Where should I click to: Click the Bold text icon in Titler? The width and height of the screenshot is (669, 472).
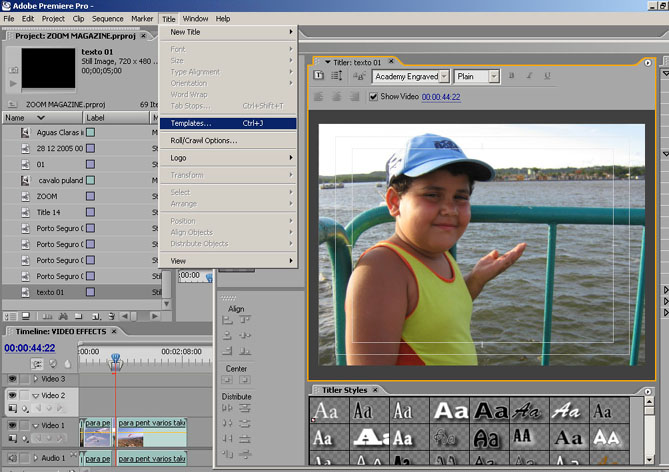coord(511,76)
